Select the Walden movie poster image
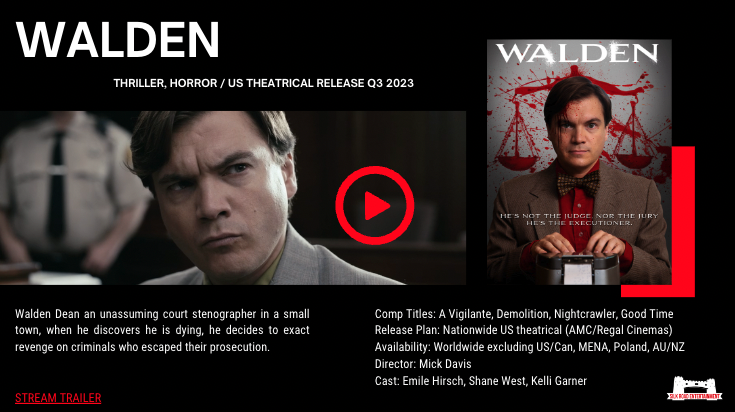Viewport: 735px width, 412px height. coord(579,162)
